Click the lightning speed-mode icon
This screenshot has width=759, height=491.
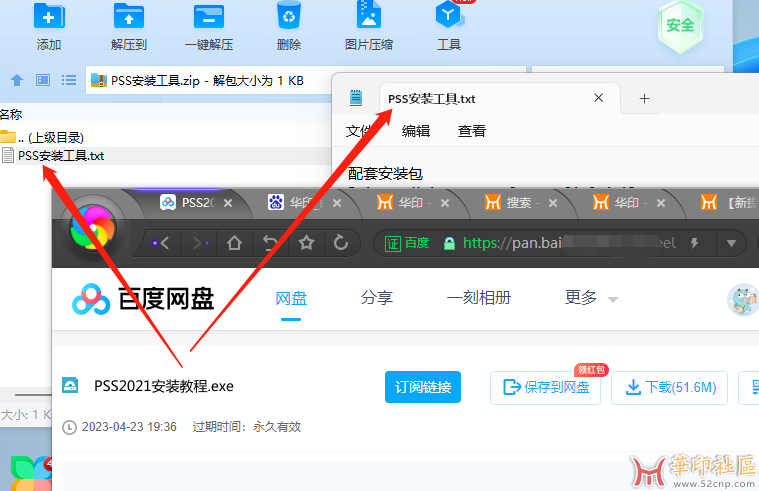tap(695, 243)
